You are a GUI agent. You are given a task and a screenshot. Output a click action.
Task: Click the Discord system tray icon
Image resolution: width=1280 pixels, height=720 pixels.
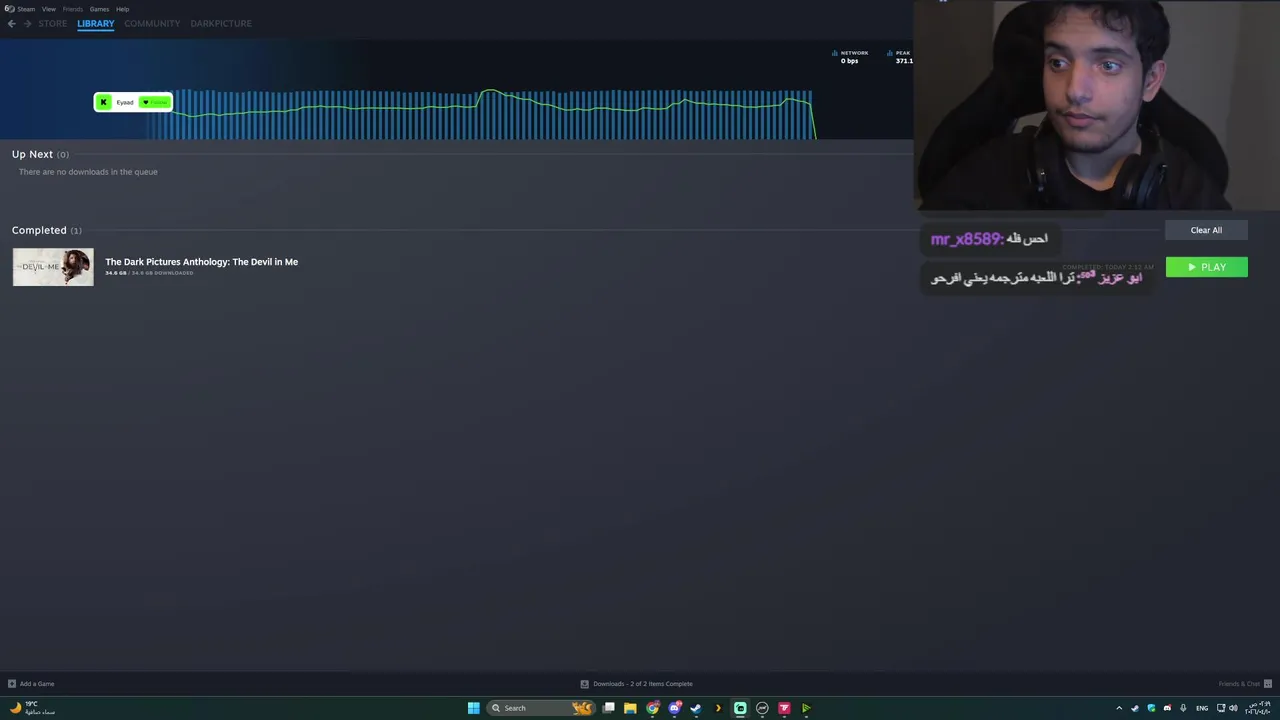pyautogui.click(x=1167, y=708)
